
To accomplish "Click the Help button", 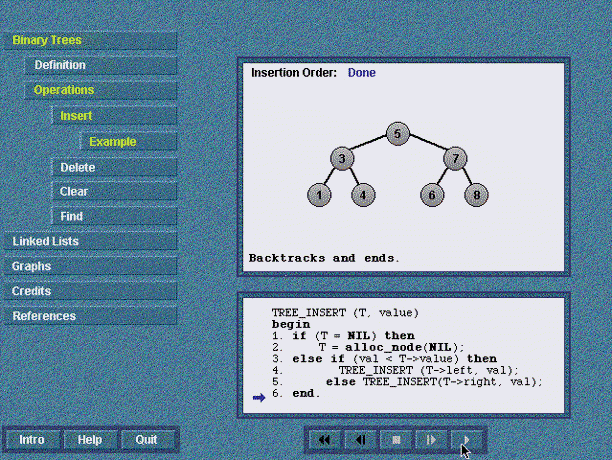I will click(x=89, y=440).
